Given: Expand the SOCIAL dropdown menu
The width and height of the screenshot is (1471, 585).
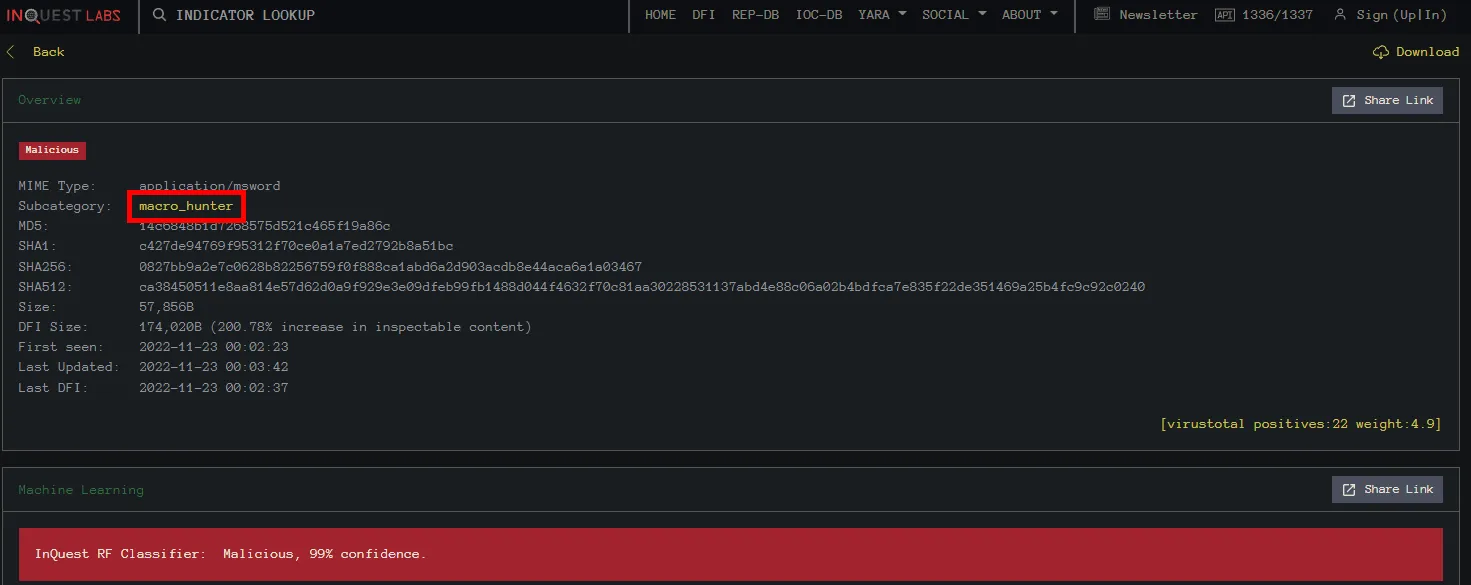Looking at the screenshot, I should click(x=954, y=15).
